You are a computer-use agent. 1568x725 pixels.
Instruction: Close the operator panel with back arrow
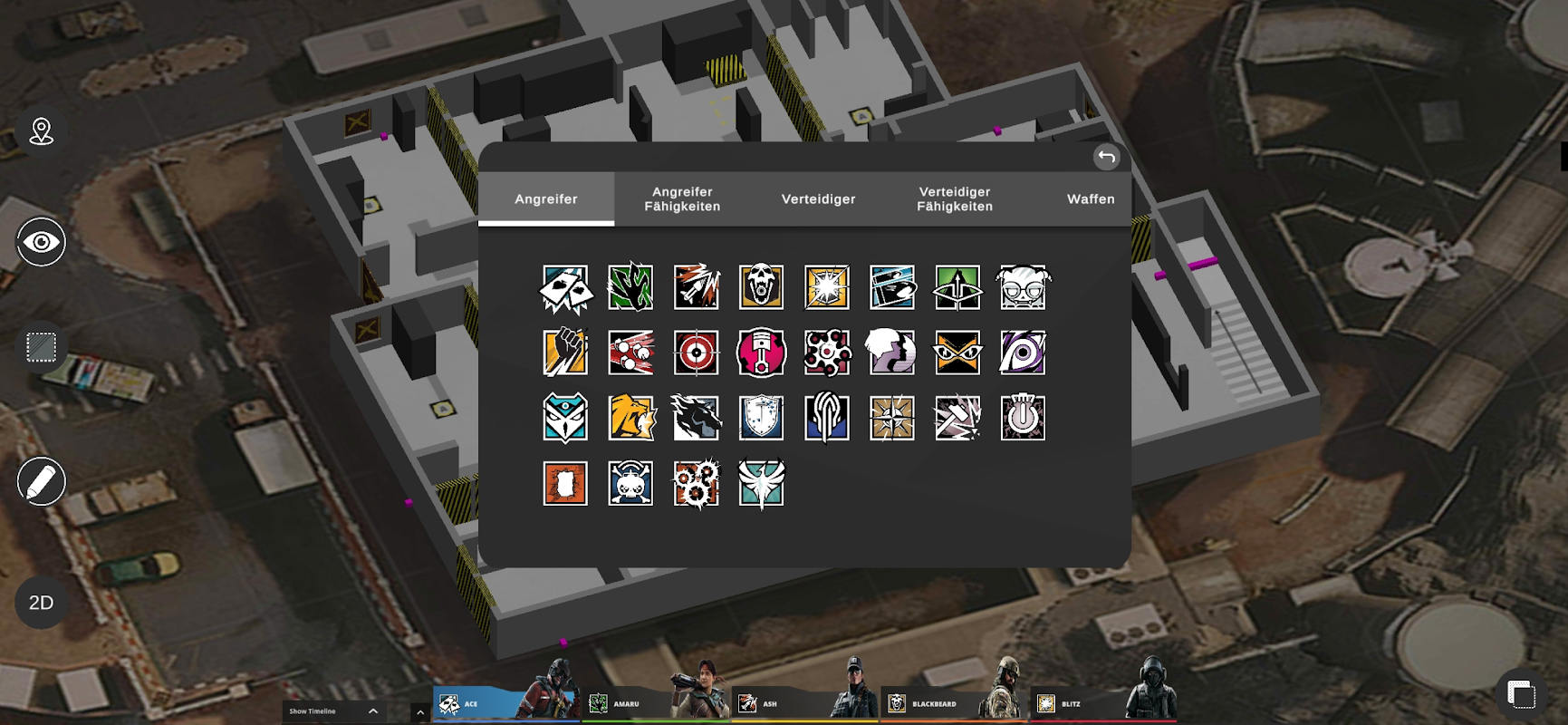point(1107,157)
